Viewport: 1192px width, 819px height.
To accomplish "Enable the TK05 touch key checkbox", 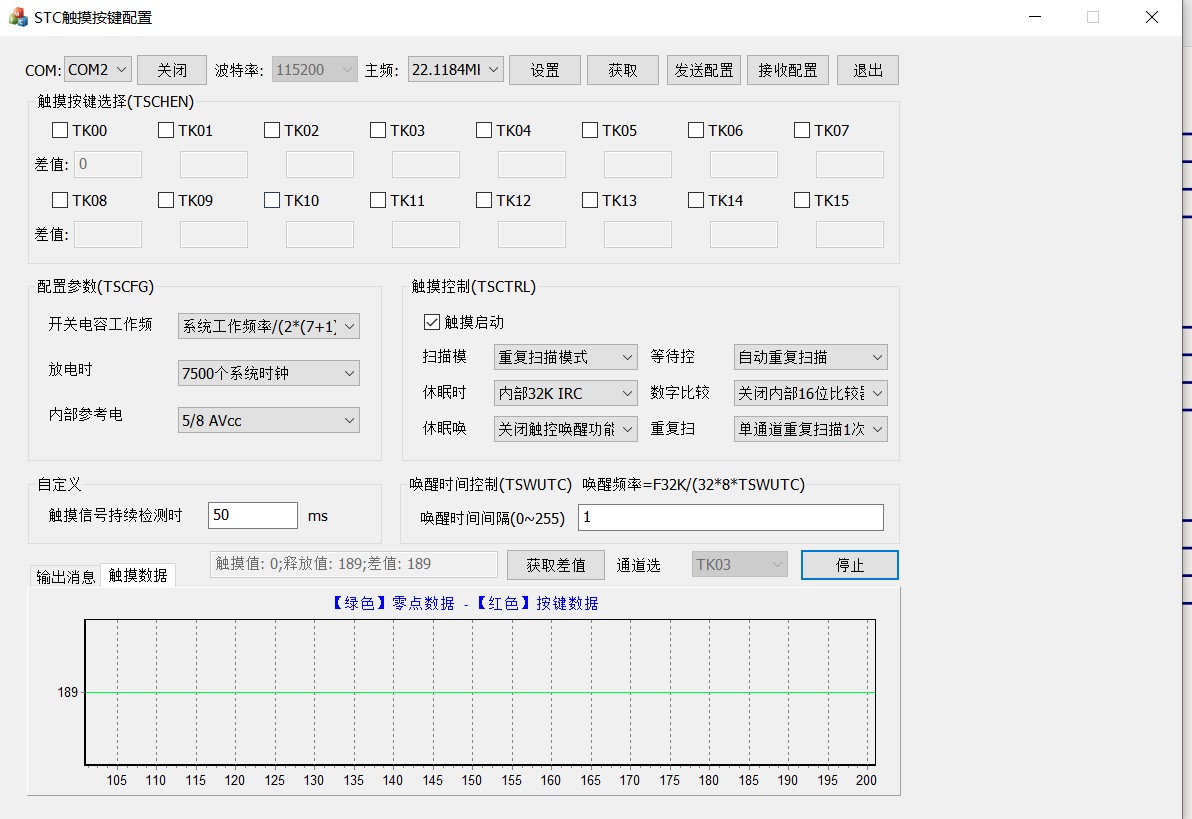I will pyautogui.click(x=589, y=129).
